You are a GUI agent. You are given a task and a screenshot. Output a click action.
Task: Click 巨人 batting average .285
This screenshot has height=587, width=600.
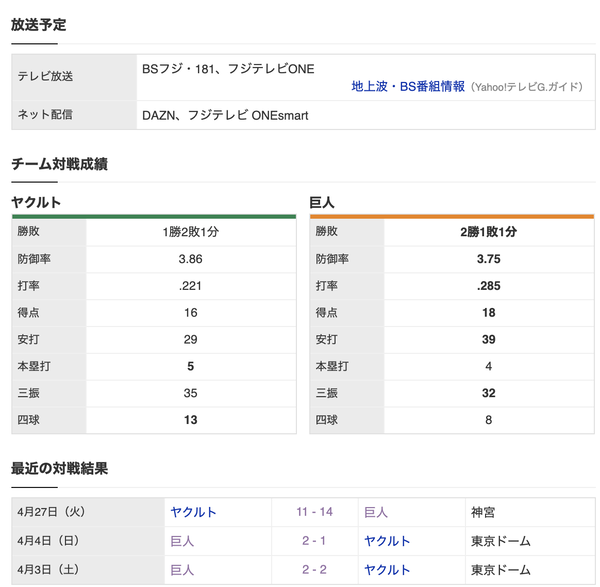click(x=489, y=286)
